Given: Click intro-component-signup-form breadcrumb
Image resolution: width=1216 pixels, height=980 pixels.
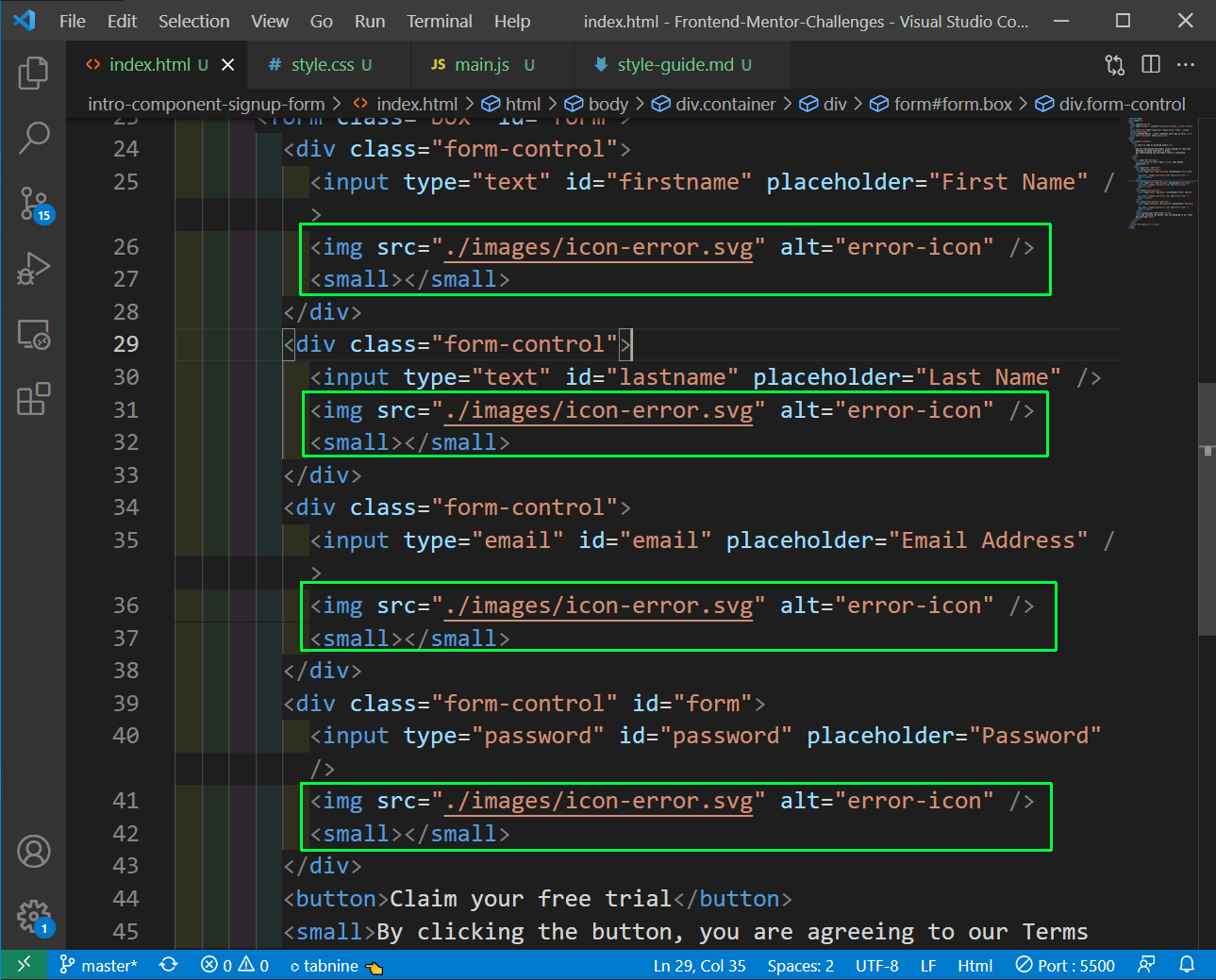Looking at the screenshot, I should coord(206,104).
